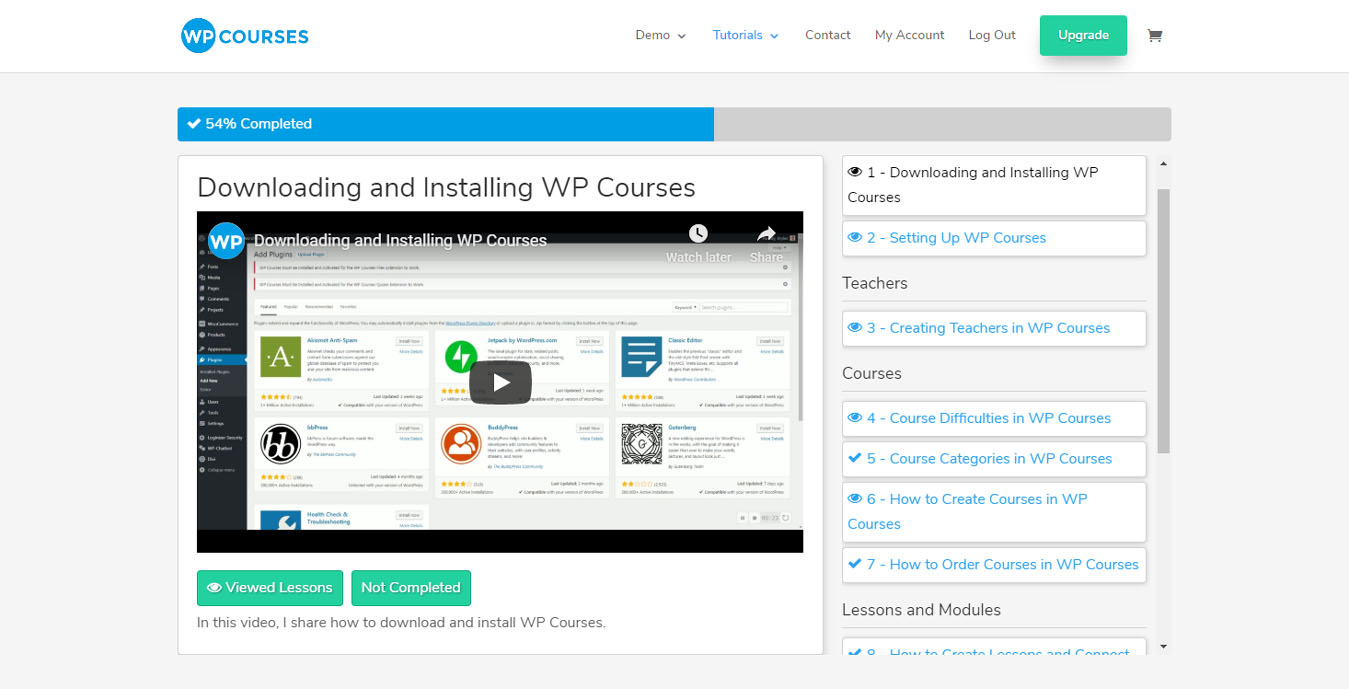Go to My Account
The height and width of the screenshot is (689, 1349).
[x=909, y=35]
